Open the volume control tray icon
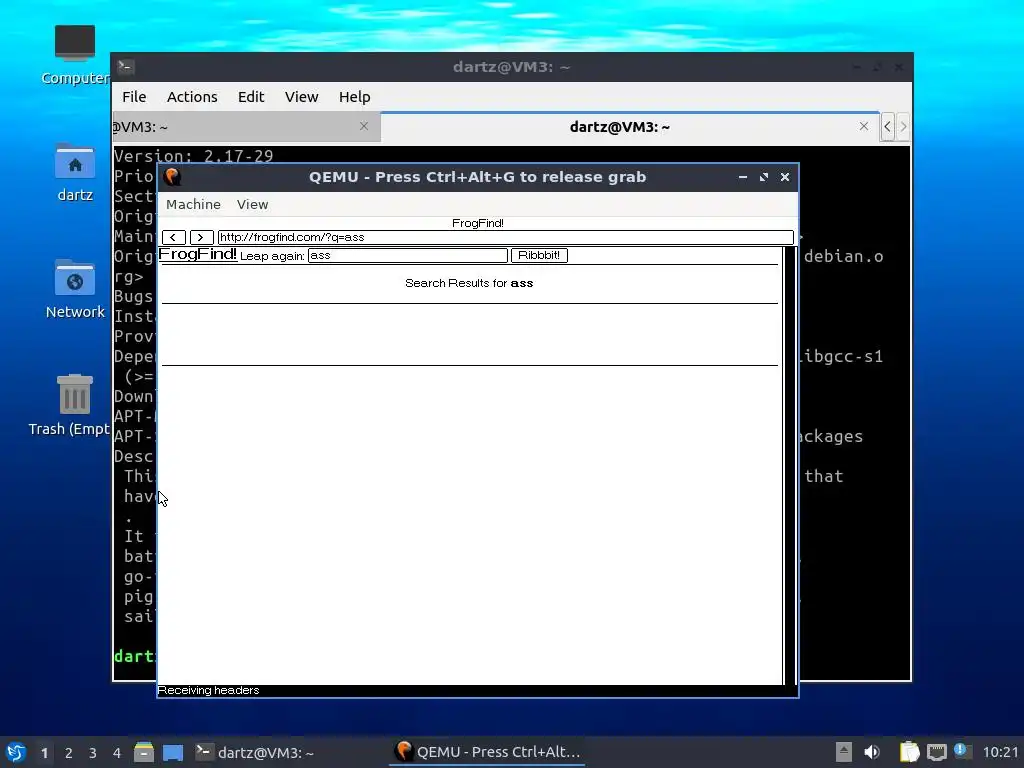1024x768 pixels. [x=872, y=752]
